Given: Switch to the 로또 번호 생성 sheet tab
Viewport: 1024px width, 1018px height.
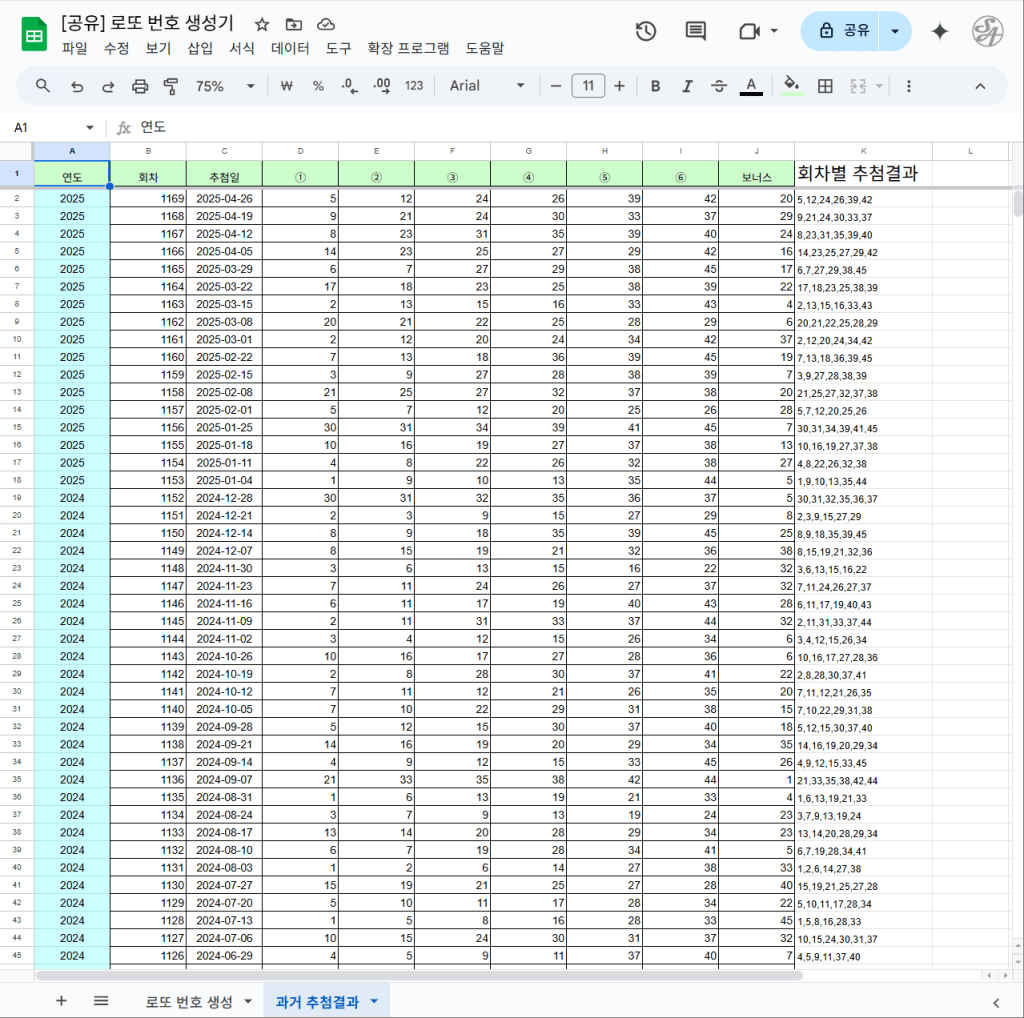Looking at the screenshot, I should pyautogui.click(x=188, y=1001).
